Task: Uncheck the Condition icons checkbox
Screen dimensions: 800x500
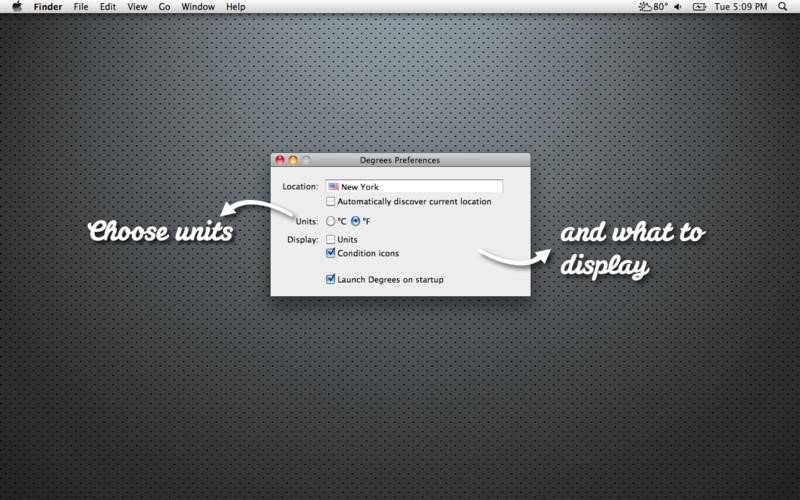Action: tap(331, 253)
